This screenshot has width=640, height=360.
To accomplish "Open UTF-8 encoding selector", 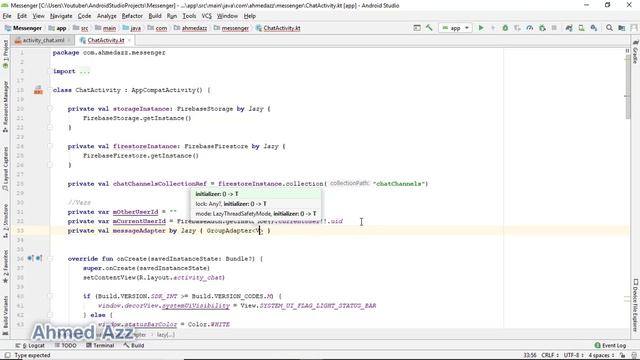I will pos(573,355).
